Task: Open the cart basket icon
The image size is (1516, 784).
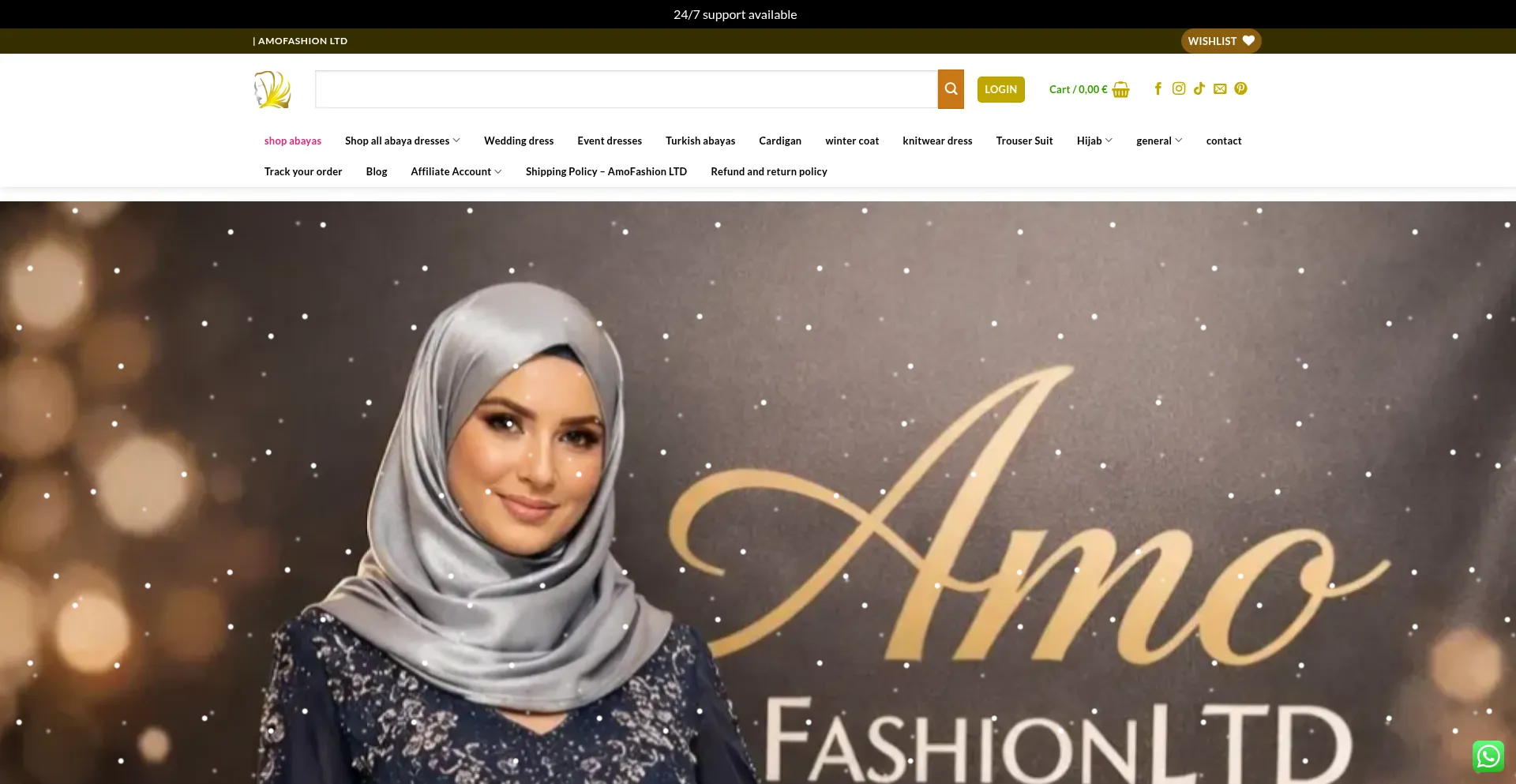Action: pyautogui.click(x=1120, y=89)
